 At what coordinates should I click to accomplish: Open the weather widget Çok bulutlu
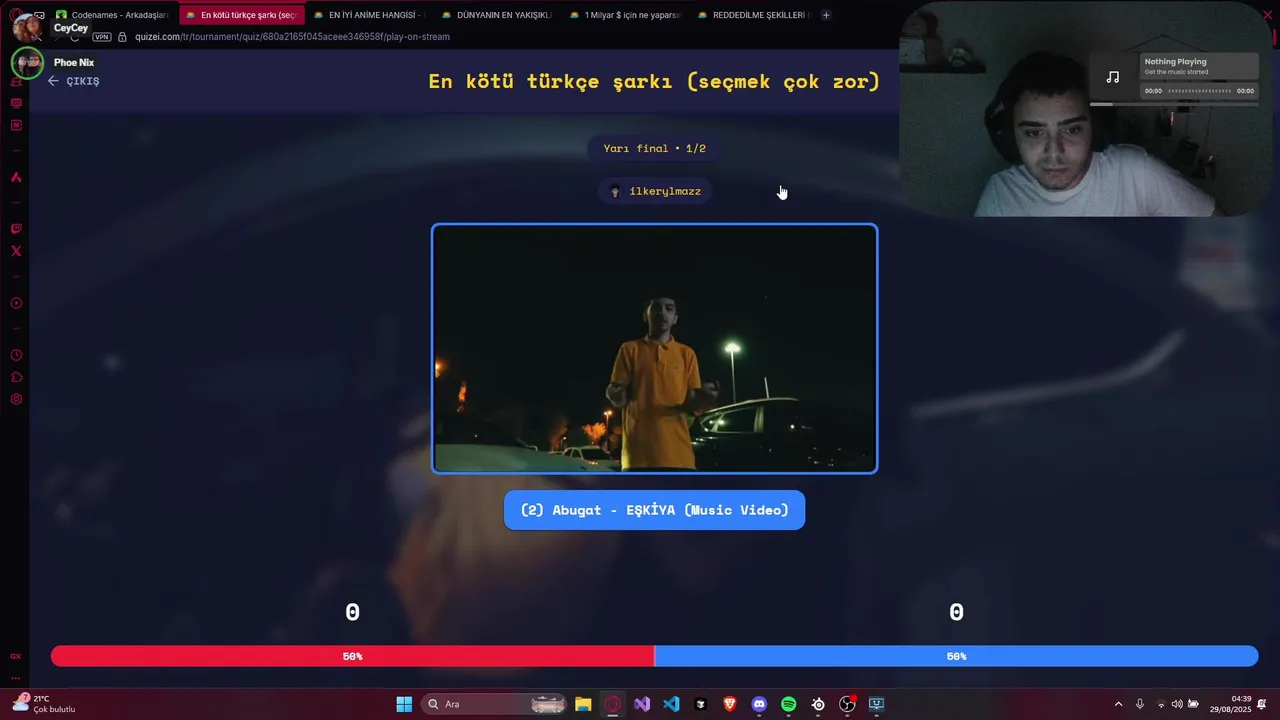coord(44,704)
